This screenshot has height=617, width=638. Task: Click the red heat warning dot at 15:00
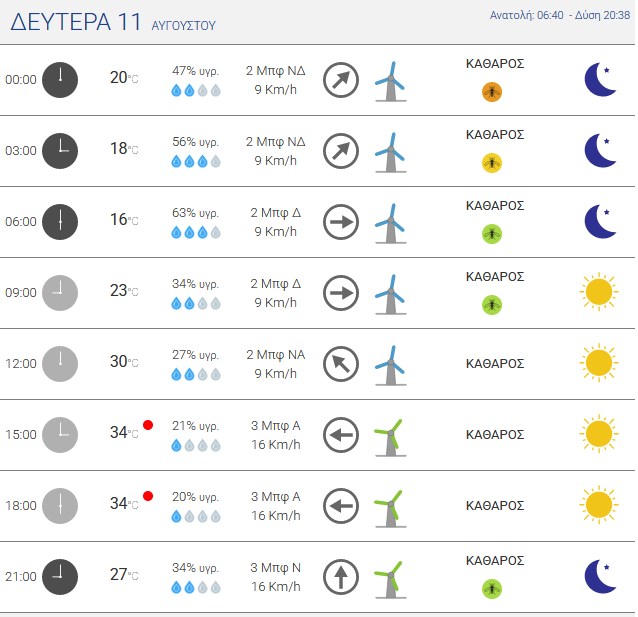[148, 425]
